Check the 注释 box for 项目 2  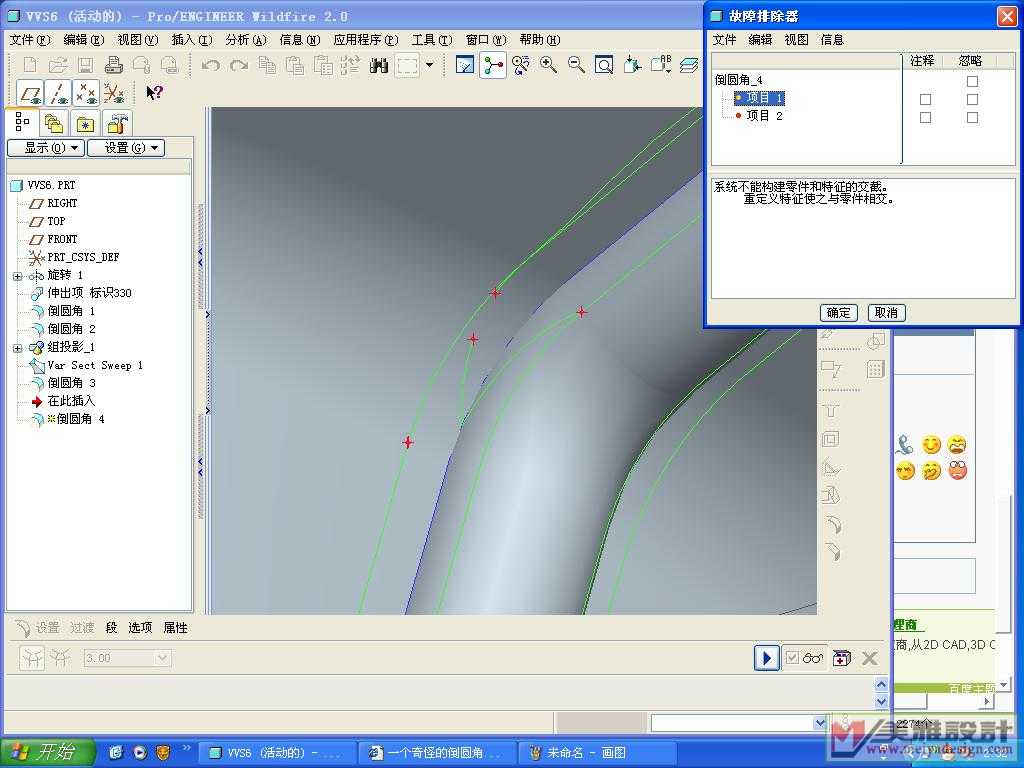click(925, 117)
